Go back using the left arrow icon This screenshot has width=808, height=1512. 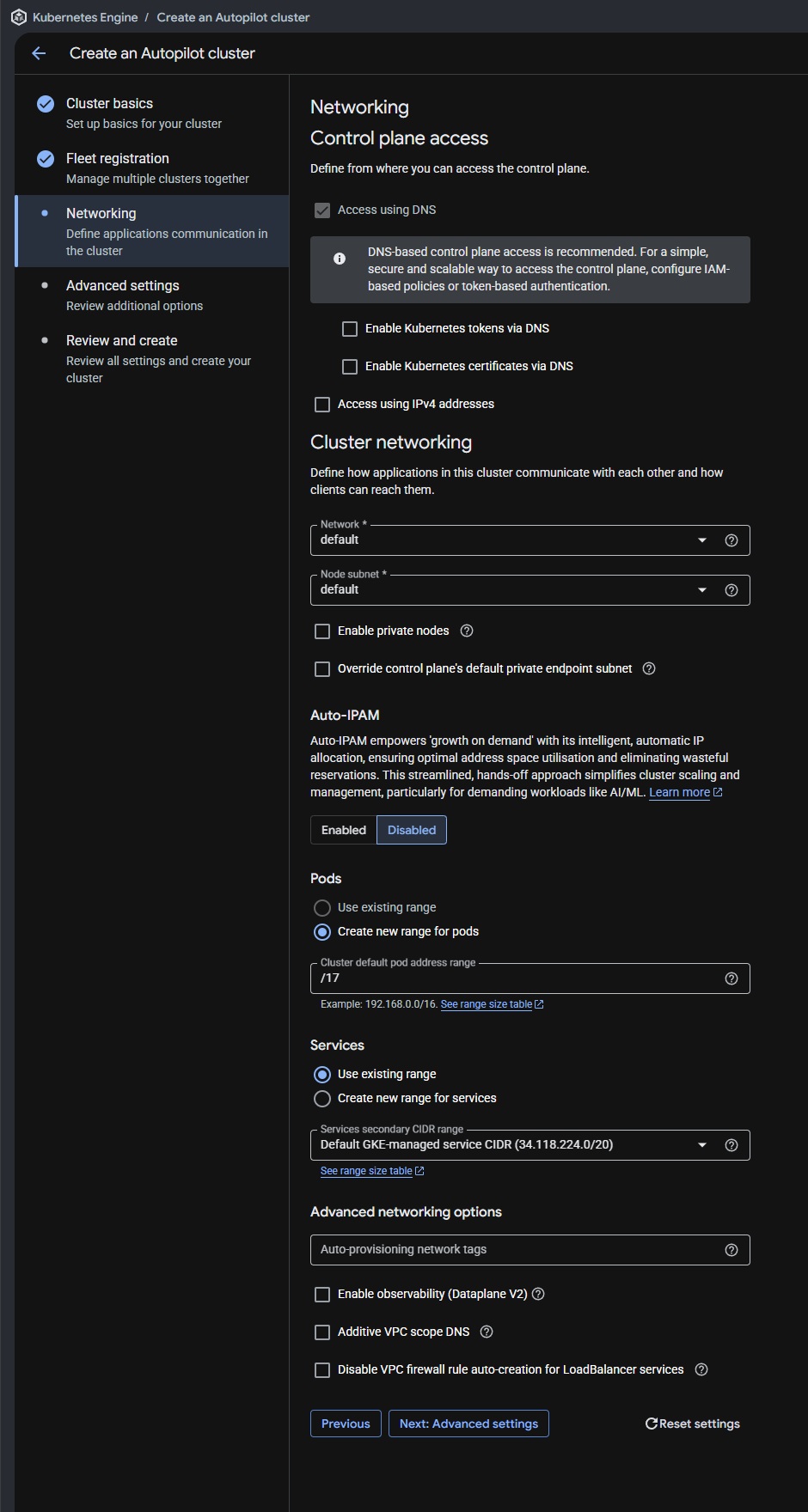(x=39, y=53)
